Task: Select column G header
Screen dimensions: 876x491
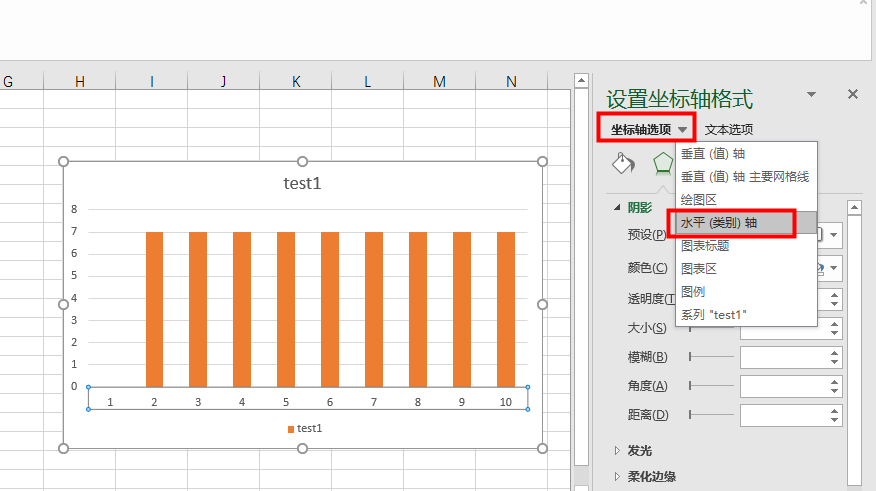Action: [21, 82]
